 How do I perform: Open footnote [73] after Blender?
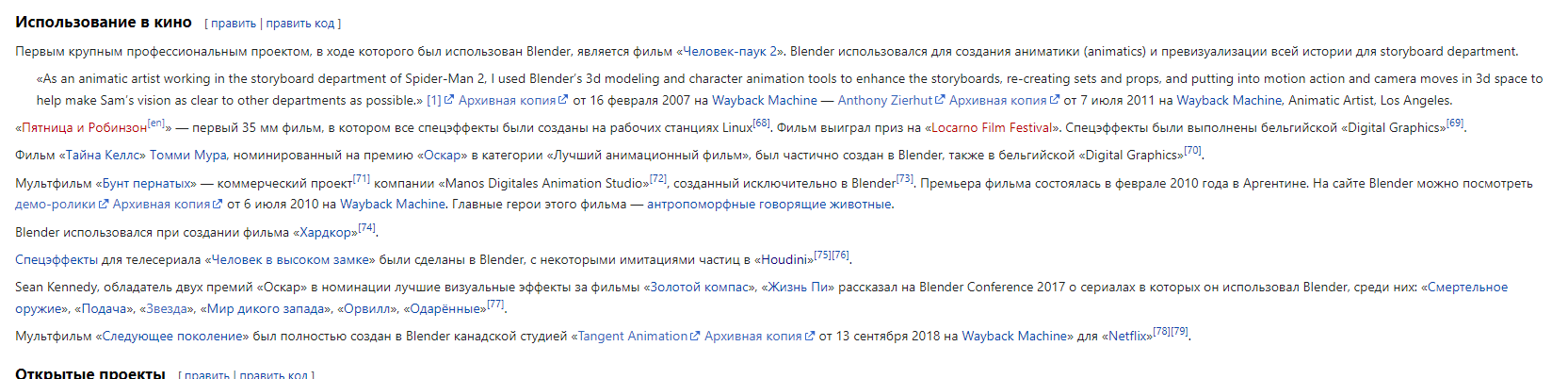[904, 178]
